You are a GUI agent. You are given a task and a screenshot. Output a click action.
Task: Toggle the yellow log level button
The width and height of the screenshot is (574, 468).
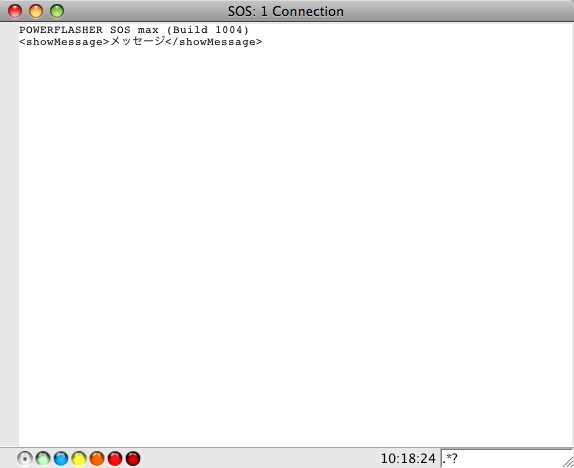pos(79,458)
